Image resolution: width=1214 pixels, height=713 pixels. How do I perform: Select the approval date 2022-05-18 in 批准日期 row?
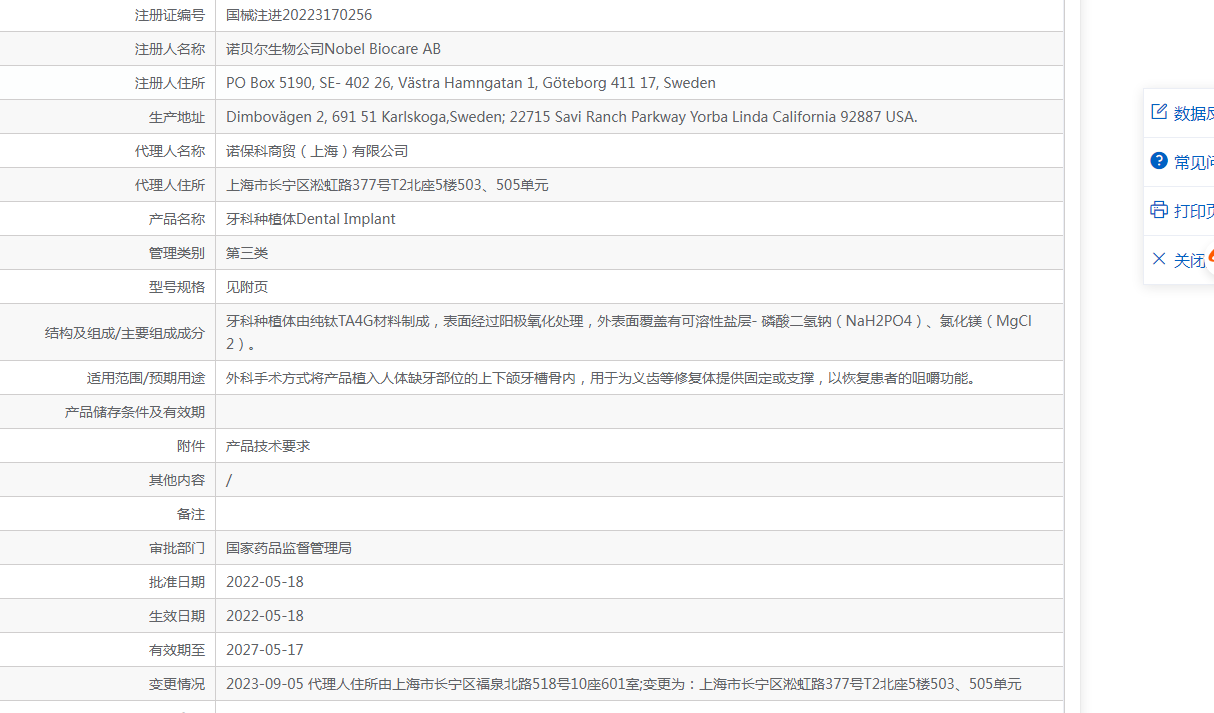click(265, 582)
